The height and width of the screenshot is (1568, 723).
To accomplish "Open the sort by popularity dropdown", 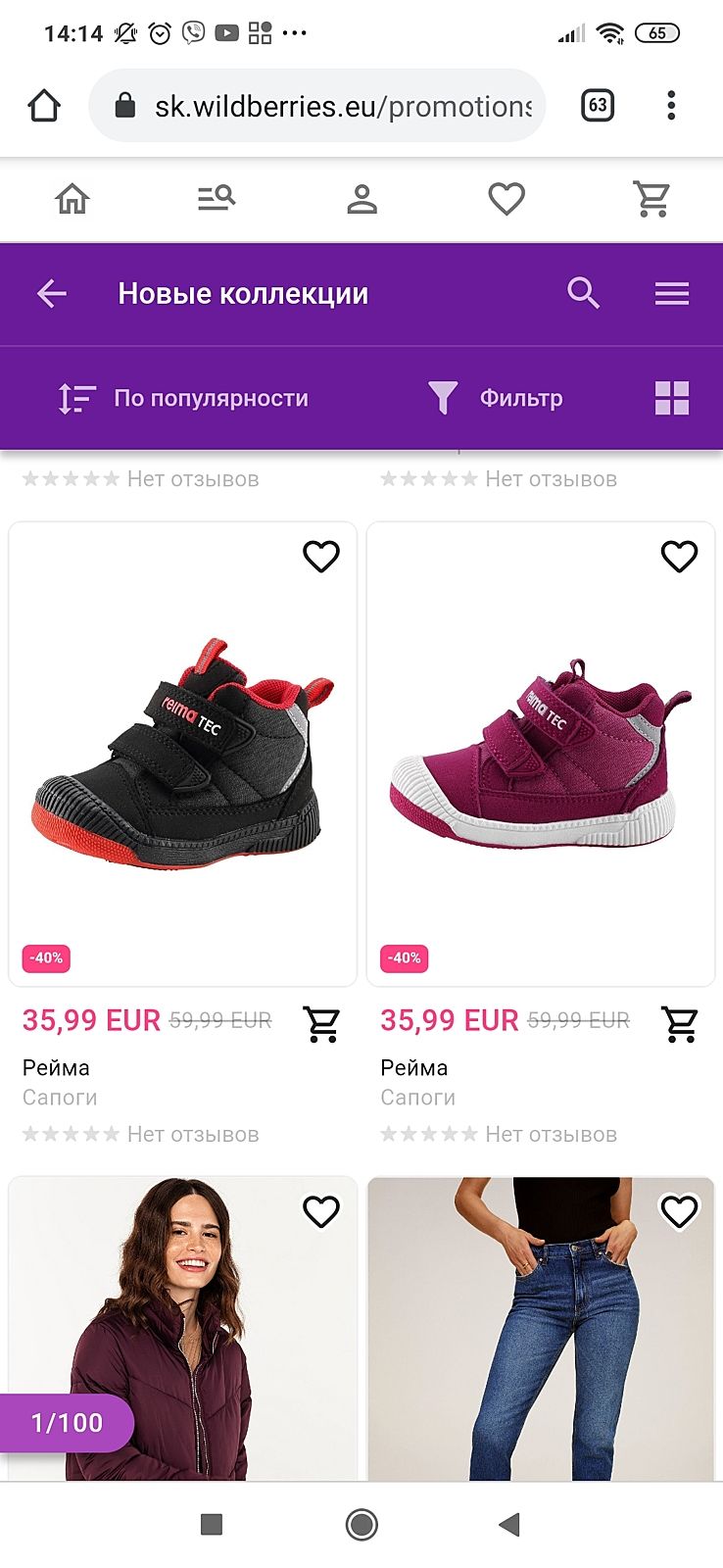I will (184, 399).
